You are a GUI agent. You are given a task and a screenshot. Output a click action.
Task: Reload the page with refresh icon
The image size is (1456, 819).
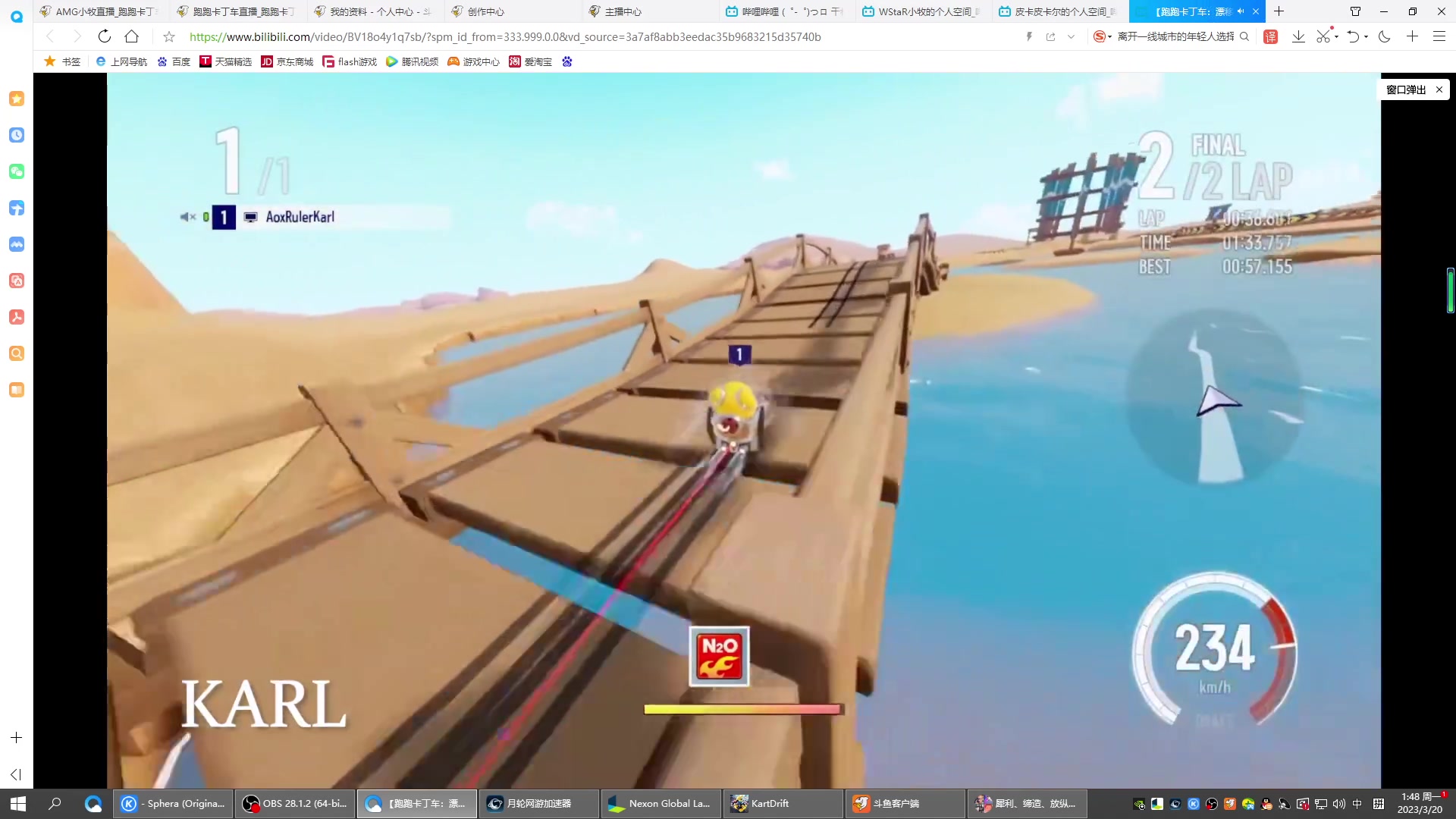(x=105, y=36)
